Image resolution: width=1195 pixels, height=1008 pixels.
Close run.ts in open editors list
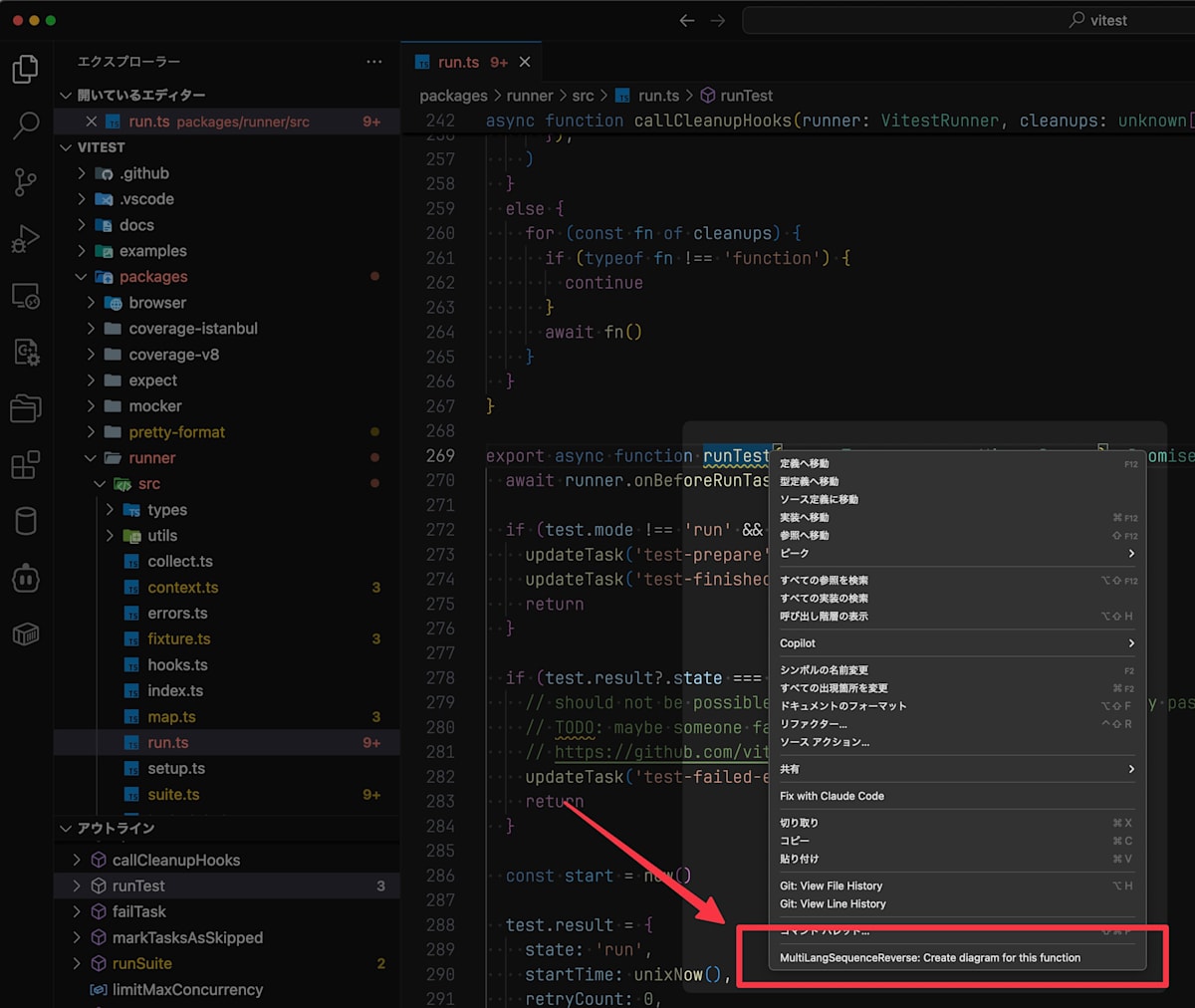[x=92, y=122]
